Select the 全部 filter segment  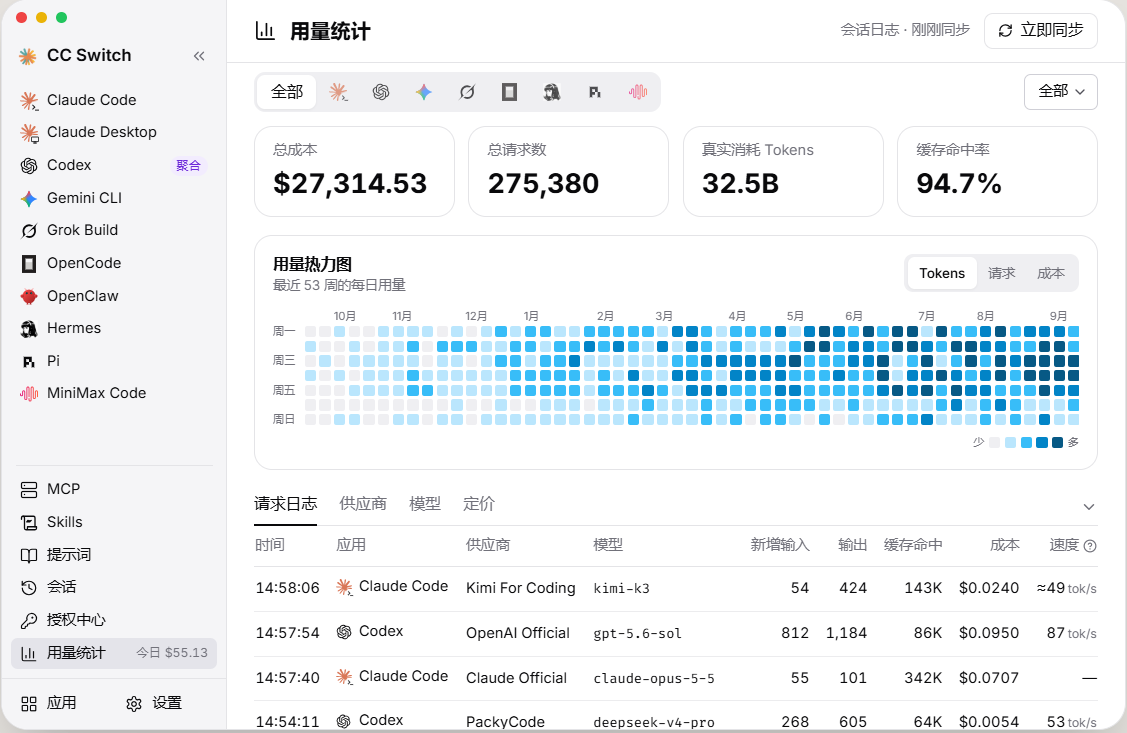pos(287,92)
